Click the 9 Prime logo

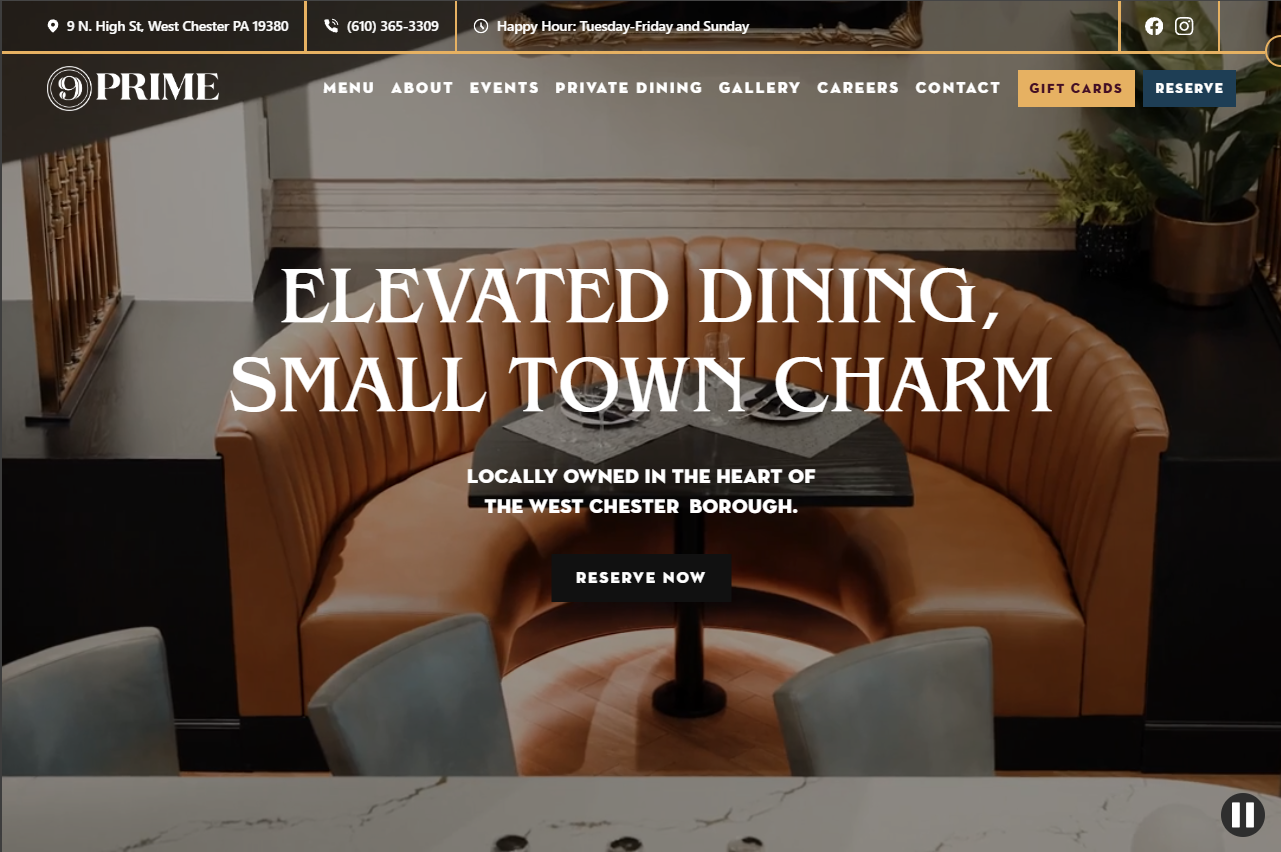(133, 88)
